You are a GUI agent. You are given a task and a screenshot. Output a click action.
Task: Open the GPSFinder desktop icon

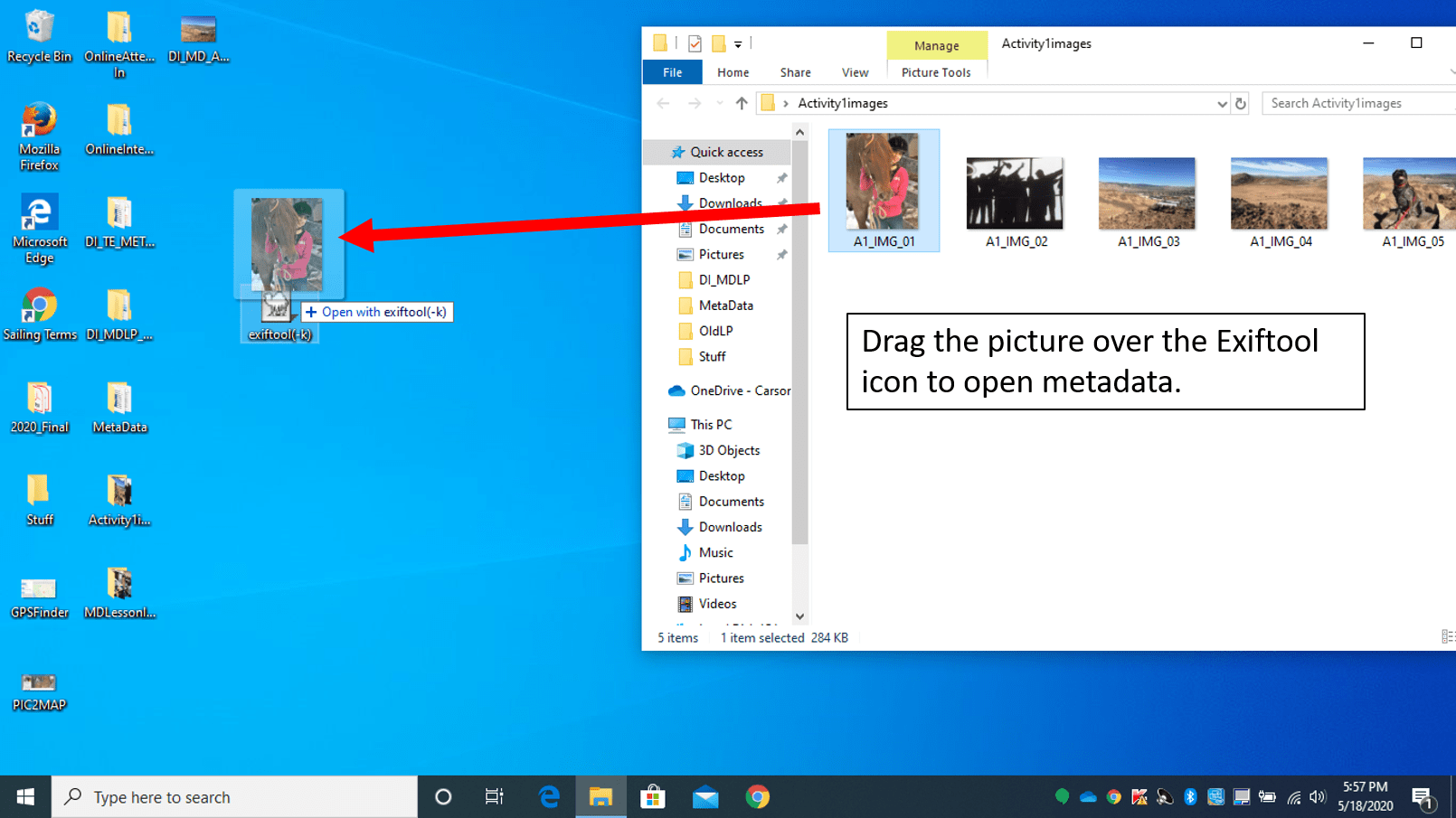(39, 594)
